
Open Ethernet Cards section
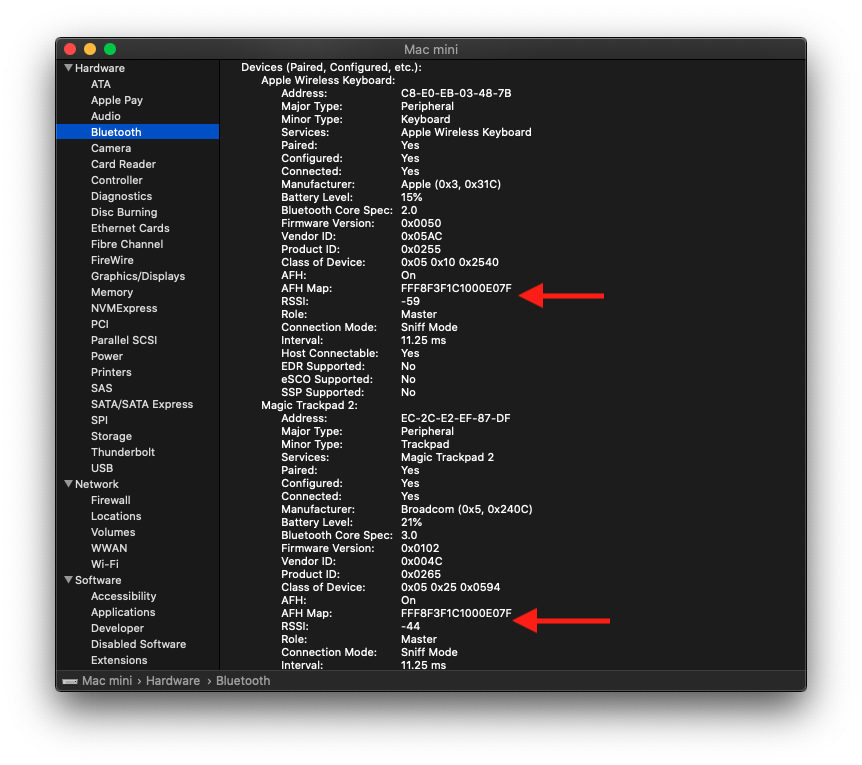pyautogui.click(x=130, y=228)
